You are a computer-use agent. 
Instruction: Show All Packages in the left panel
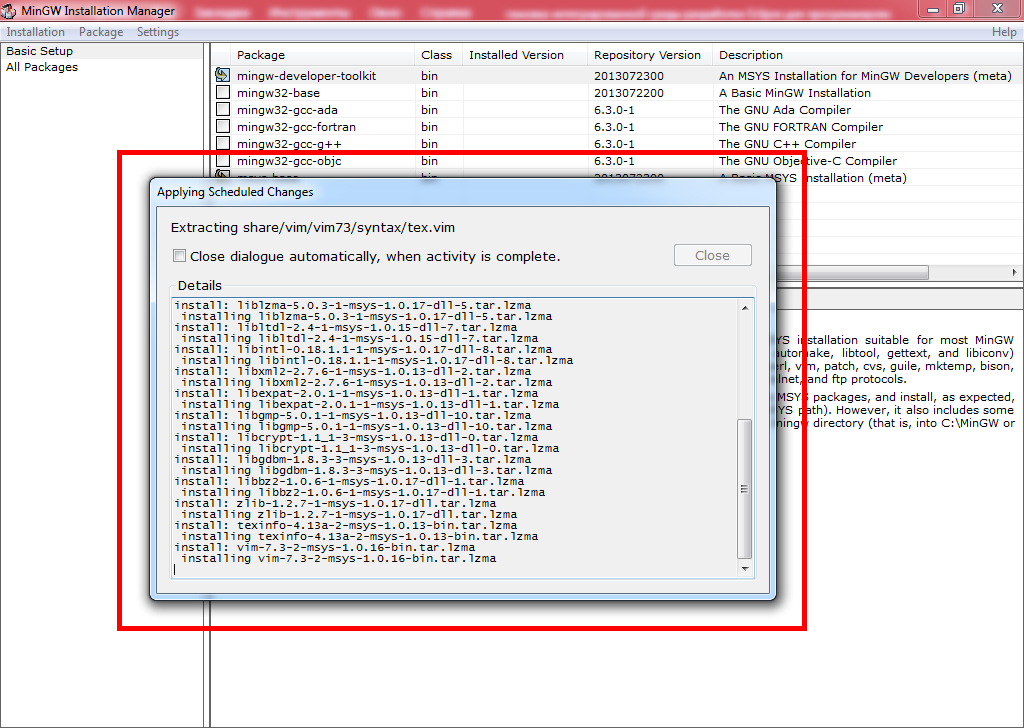click(41, 67)
